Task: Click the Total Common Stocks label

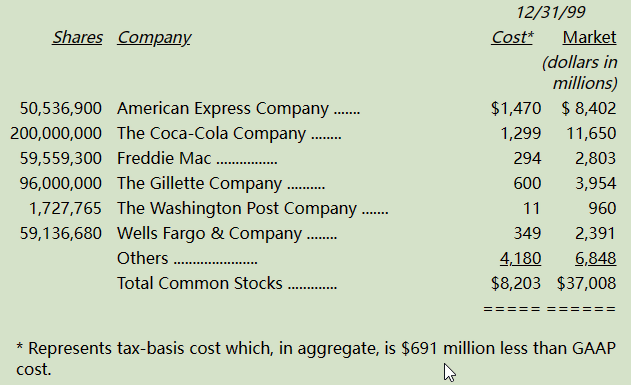Action: [x=200, y=283]
